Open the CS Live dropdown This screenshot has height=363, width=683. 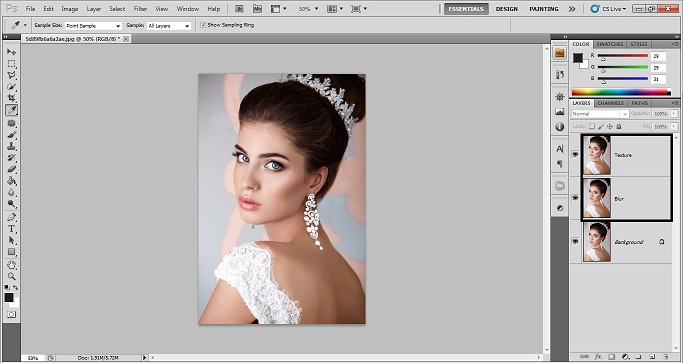pos(609,9)
